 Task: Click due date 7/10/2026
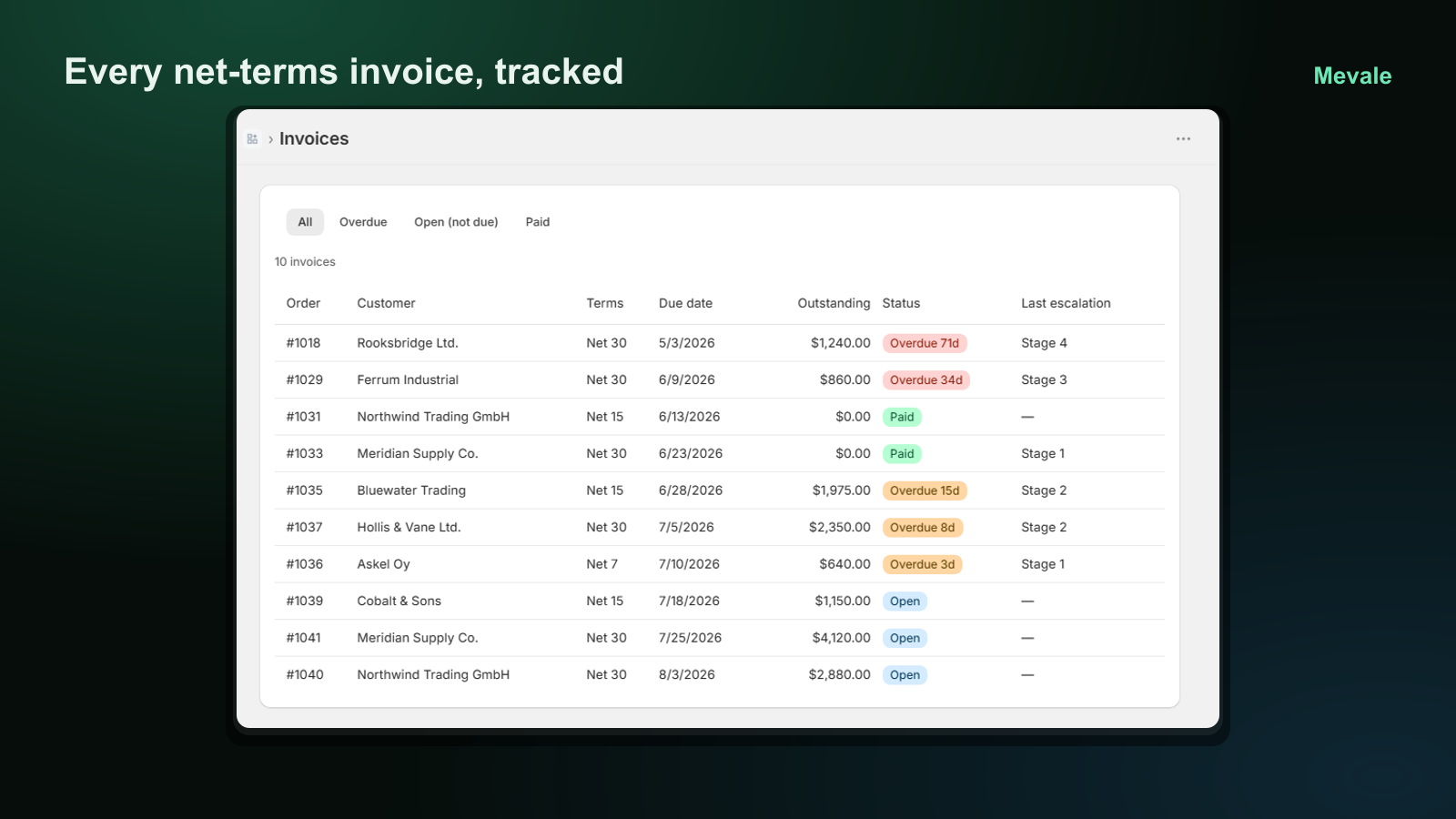tap(689, 564)
